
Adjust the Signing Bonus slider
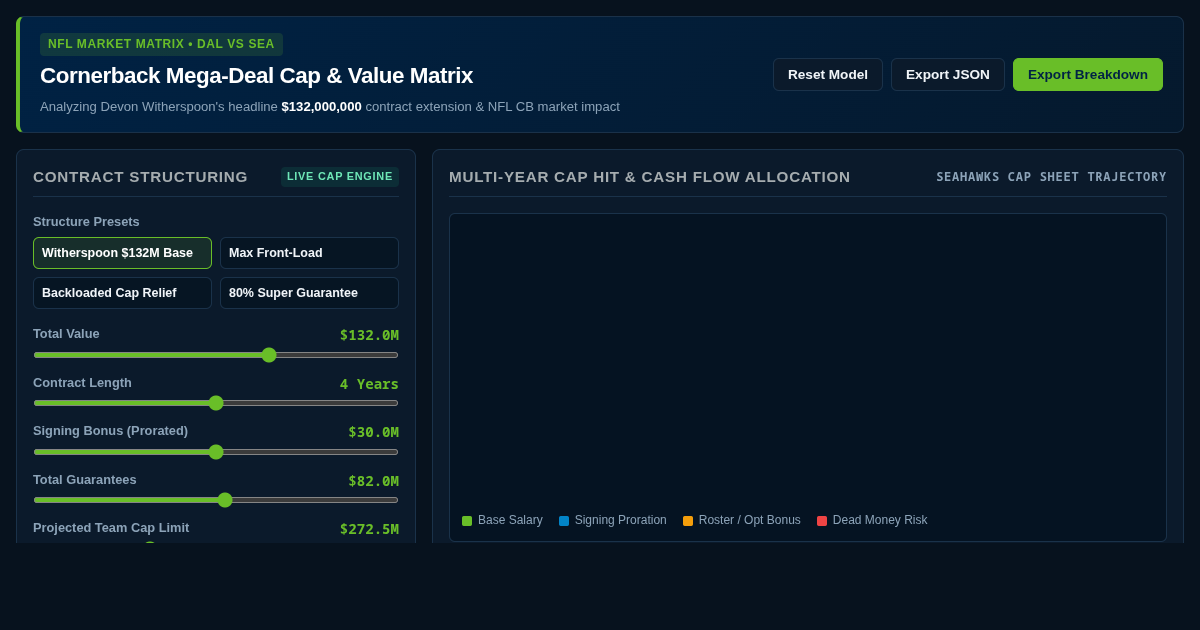point(216,452)
